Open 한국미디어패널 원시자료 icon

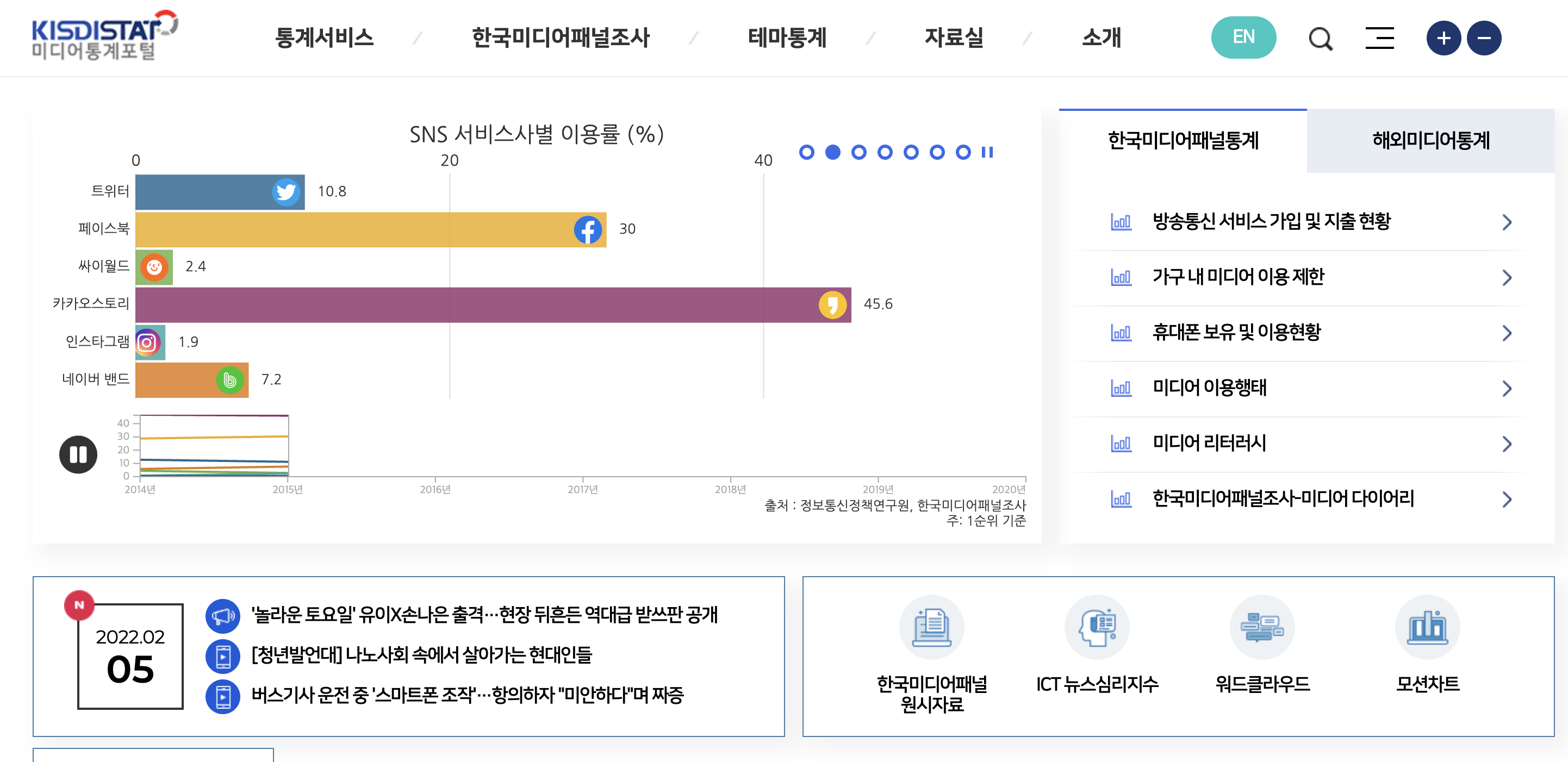click(x=931, y=628)
